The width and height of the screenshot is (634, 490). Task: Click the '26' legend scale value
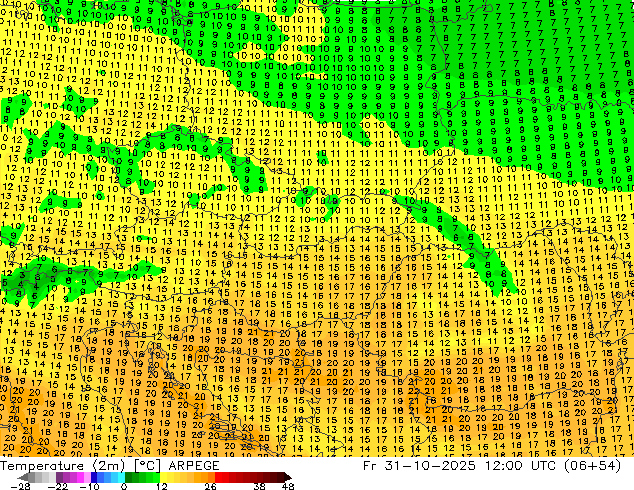tap(210, 486)
